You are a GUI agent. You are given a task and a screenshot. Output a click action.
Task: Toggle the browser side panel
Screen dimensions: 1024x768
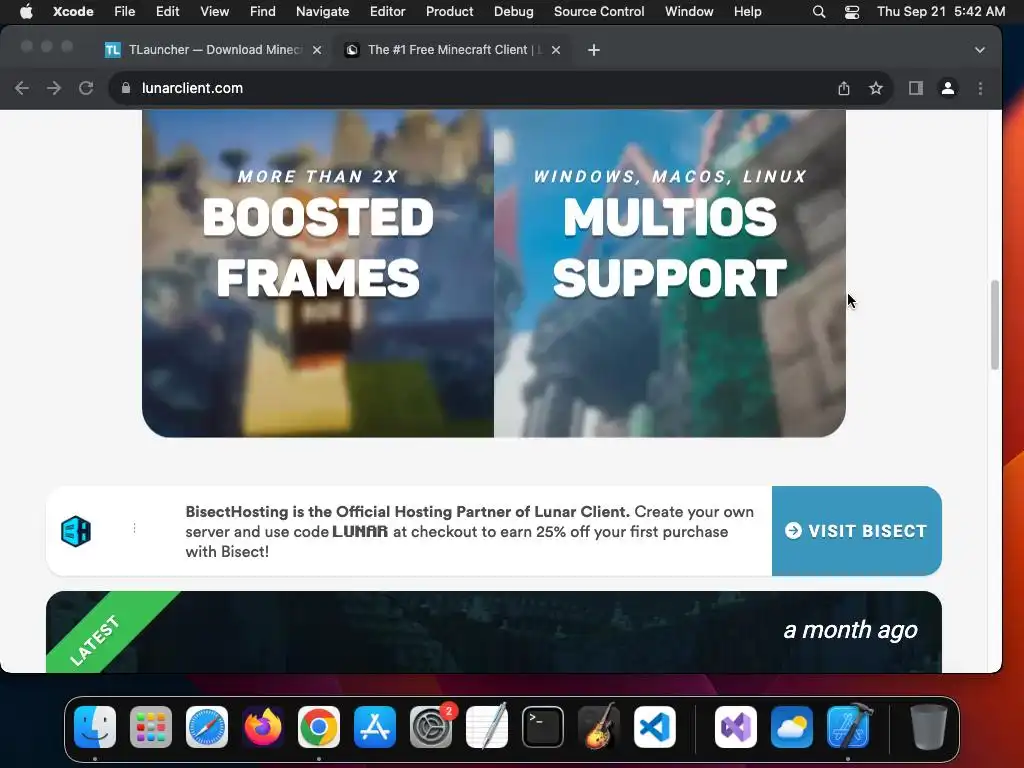pos(916,88)
